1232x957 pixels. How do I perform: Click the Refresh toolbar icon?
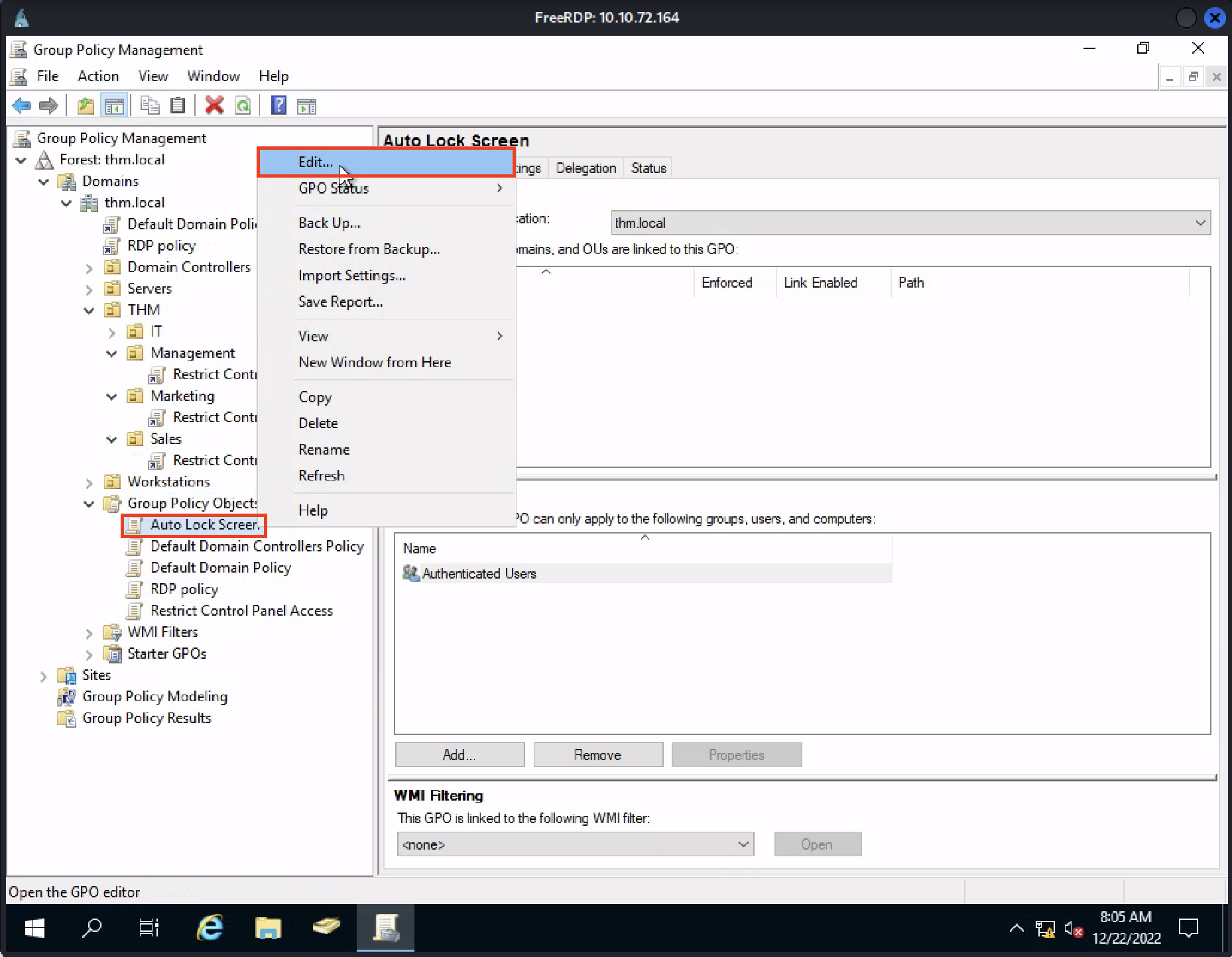(243, 105)
